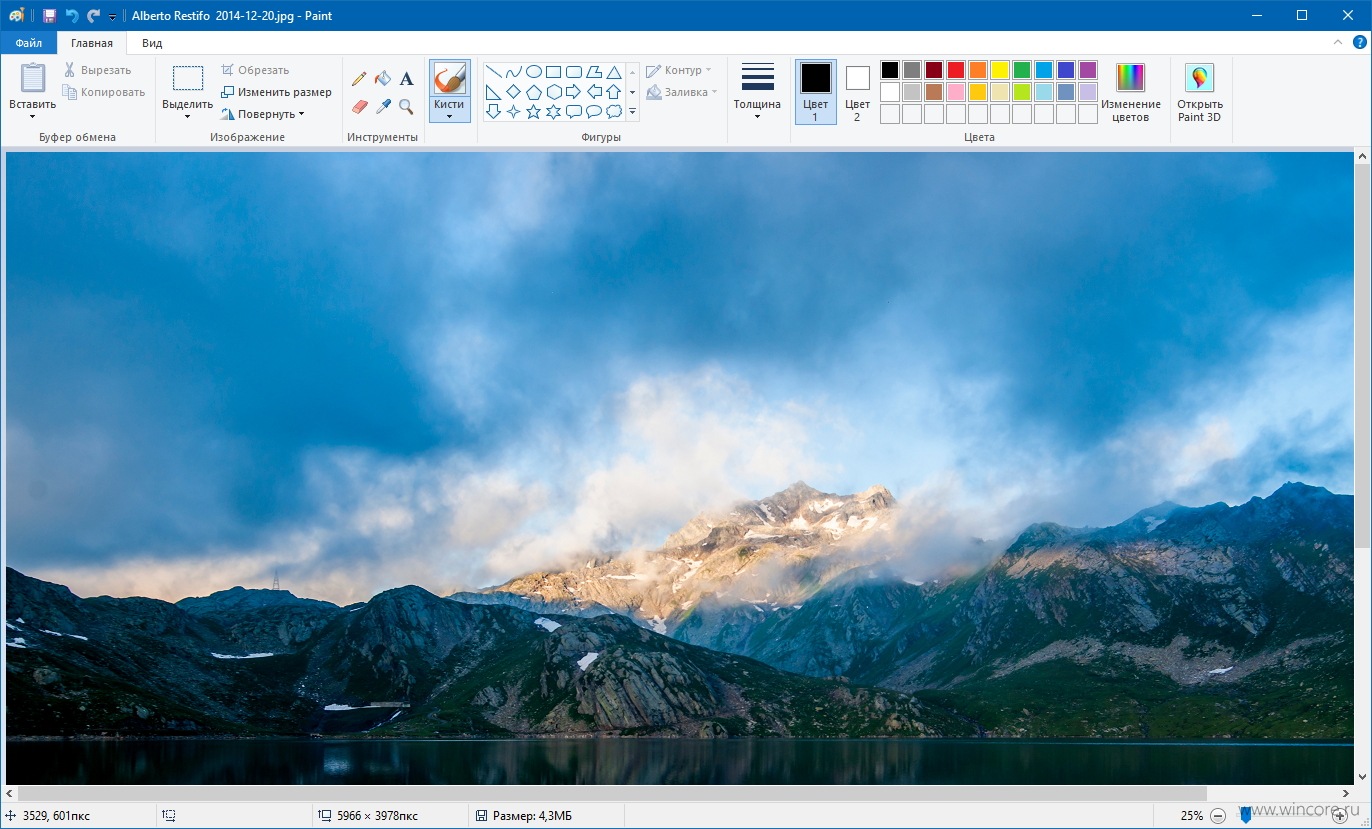The image size is (1372, 829).
Task: Choose the Hexagon shape
Action: click(x=554, y=92)
